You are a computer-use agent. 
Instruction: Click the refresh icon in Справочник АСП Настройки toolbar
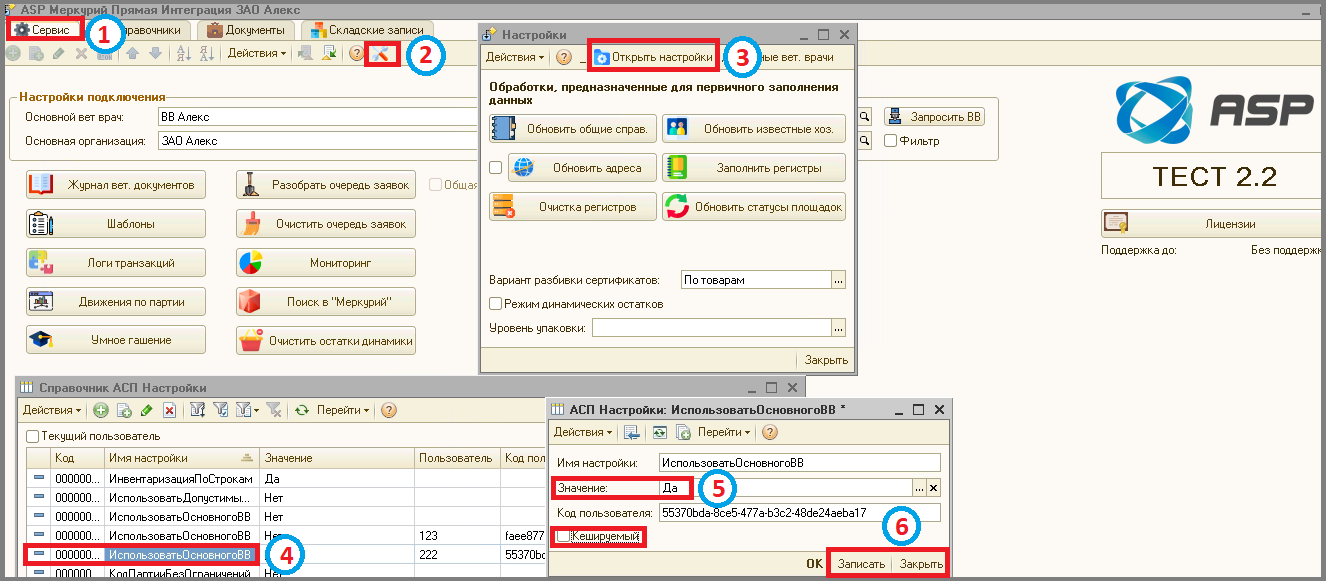click(x=302, y=410)
